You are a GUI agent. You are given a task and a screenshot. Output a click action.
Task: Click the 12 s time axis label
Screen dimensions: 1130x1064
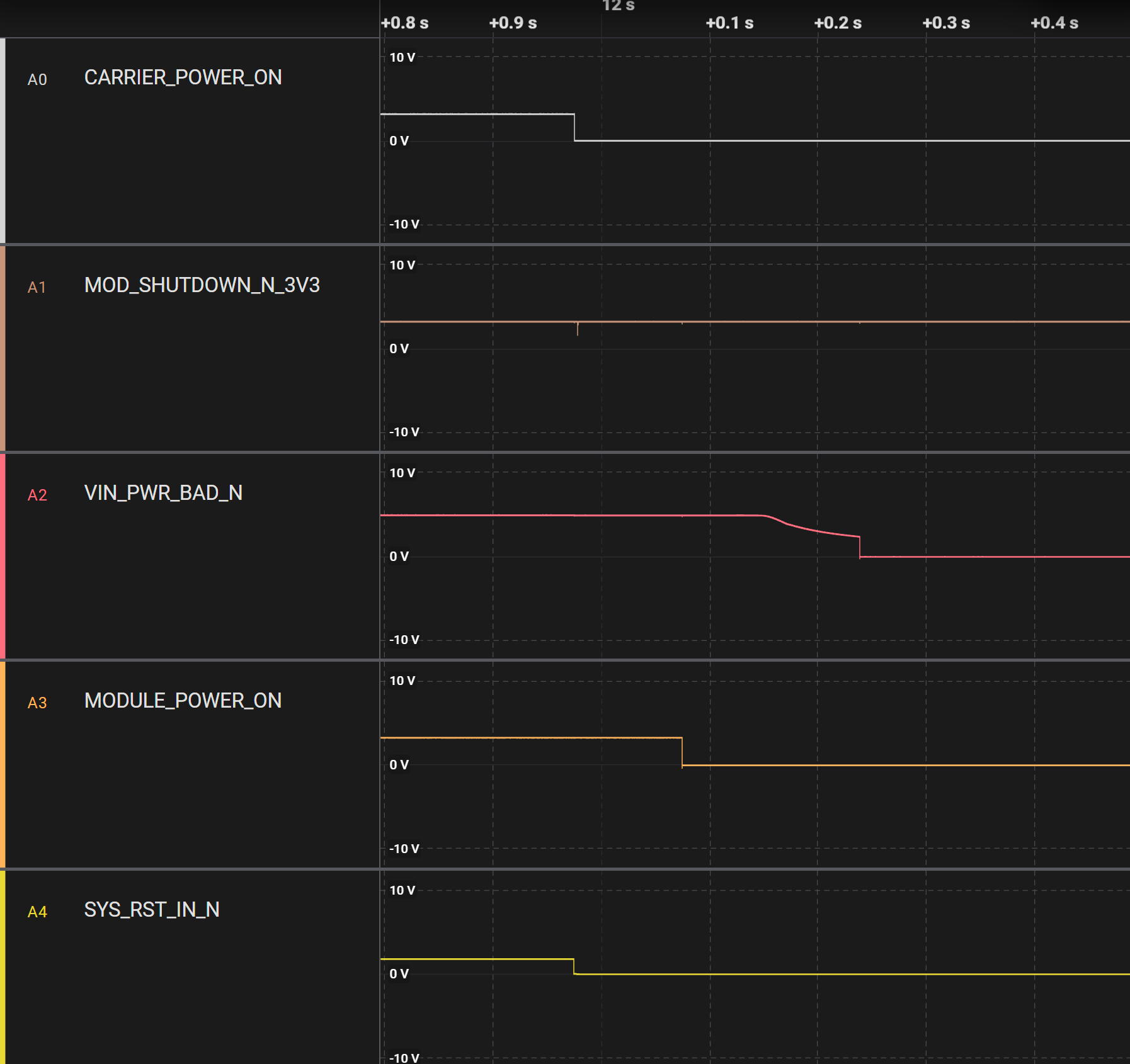point(618,6)
